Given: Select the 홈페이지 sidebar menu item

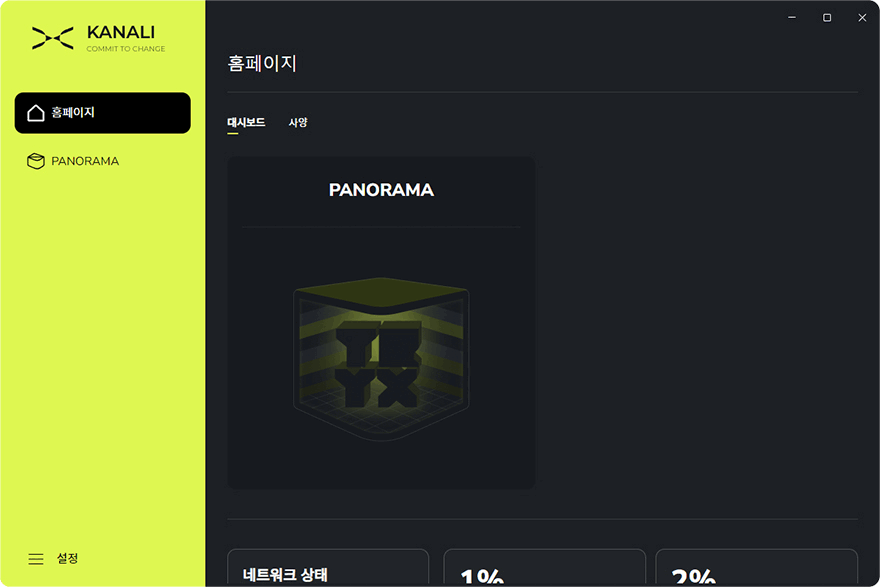Looking at the screenshot, I should 103,113.
